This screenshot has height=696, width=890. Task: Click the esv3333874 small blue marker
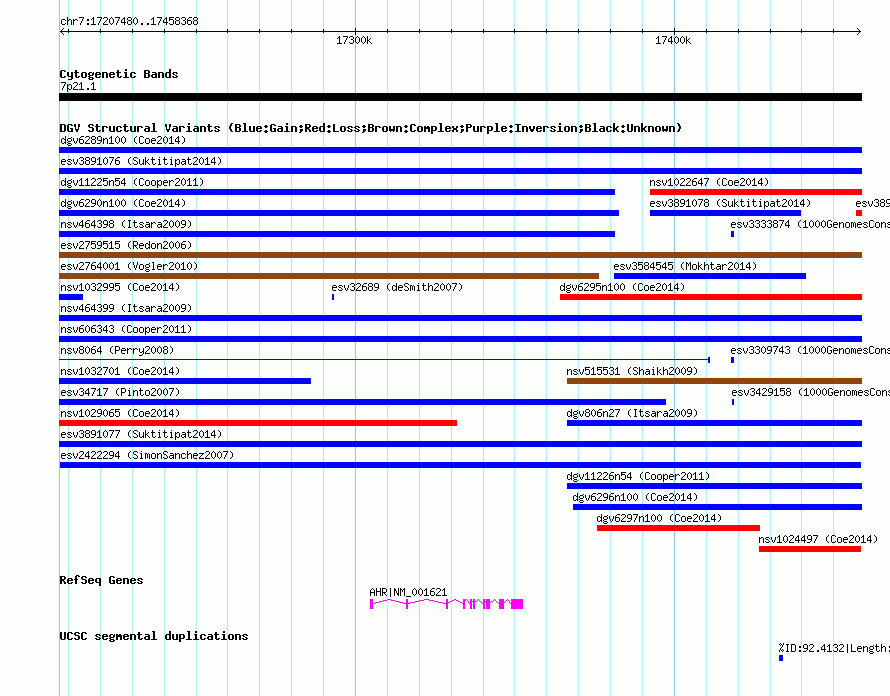point(732,234)
